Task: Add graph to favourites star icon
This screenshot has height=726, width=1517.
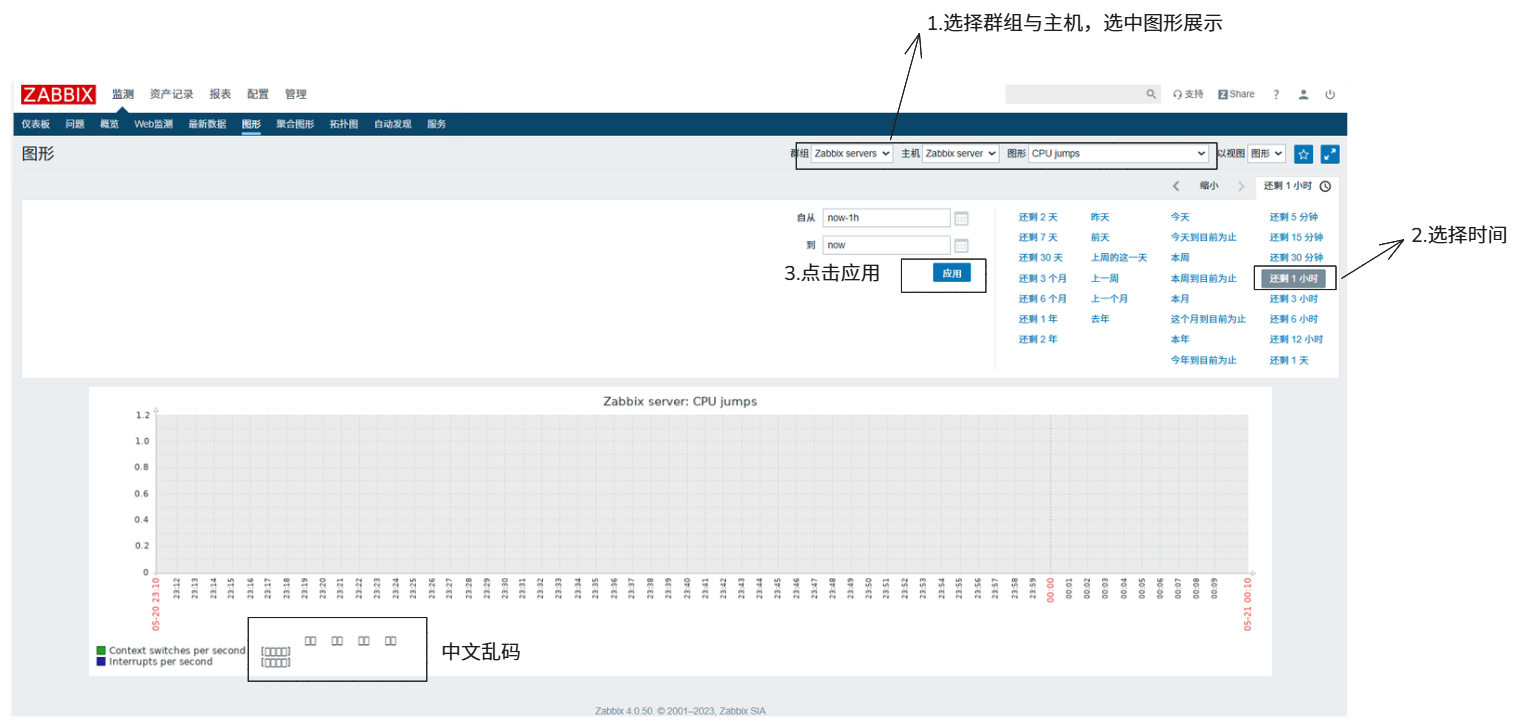Action: click(1303, 154)
